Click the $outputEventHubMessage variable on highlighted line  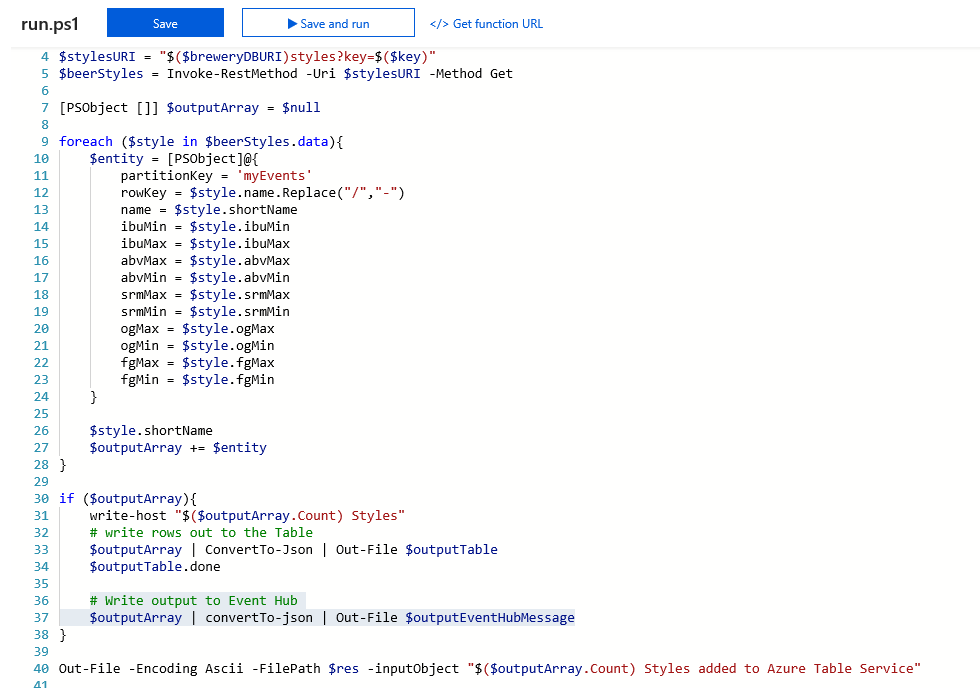click(490, 618)
